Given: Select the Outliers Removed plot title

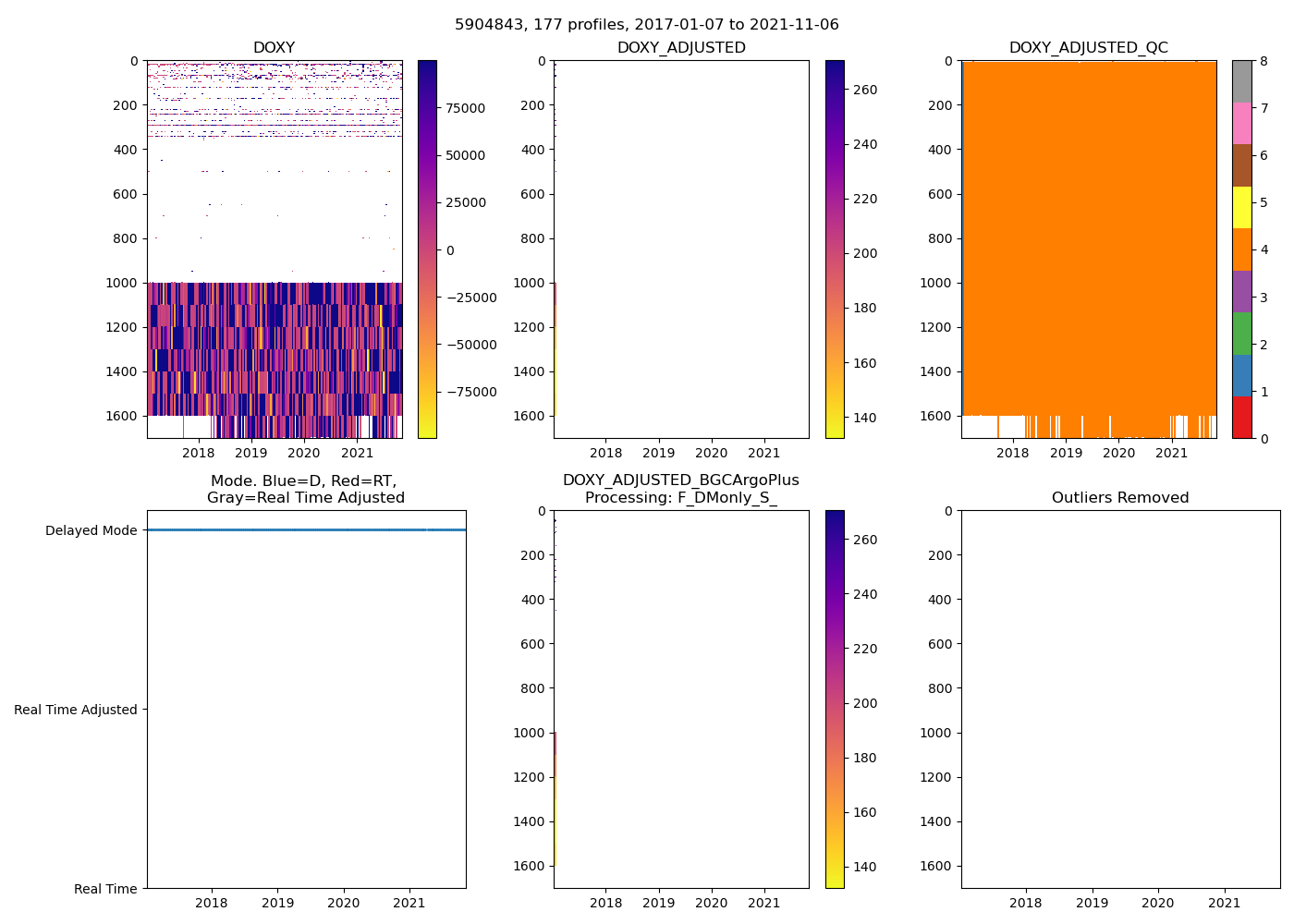Looking at the screenshot, I should click(x=1119, y=498).
